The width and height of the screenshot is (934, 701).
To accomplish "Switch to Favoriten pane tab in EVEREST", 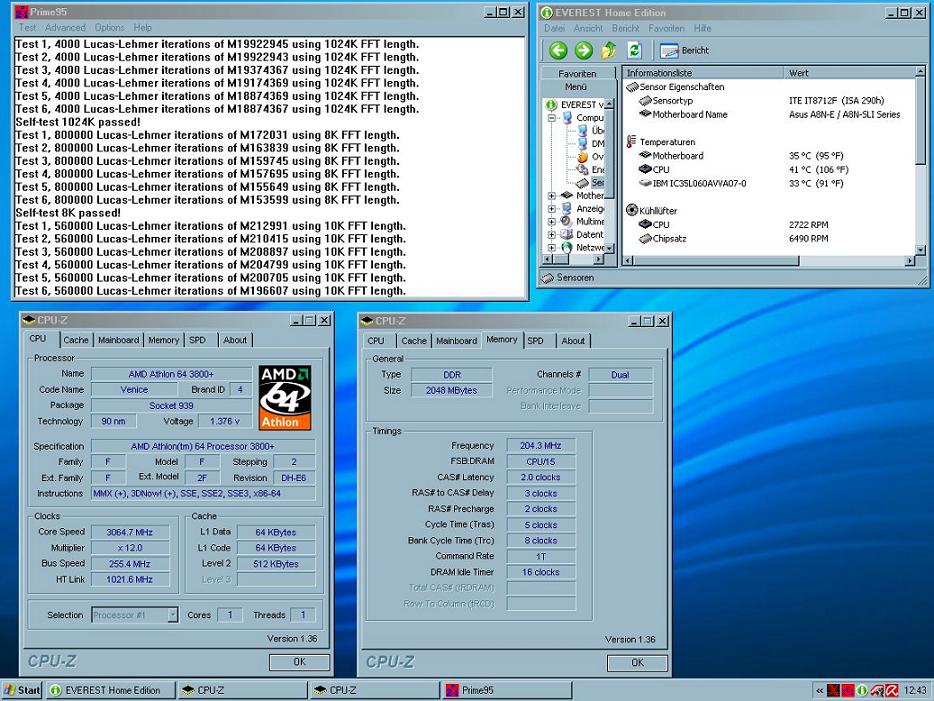I will [x=577, y=73].
